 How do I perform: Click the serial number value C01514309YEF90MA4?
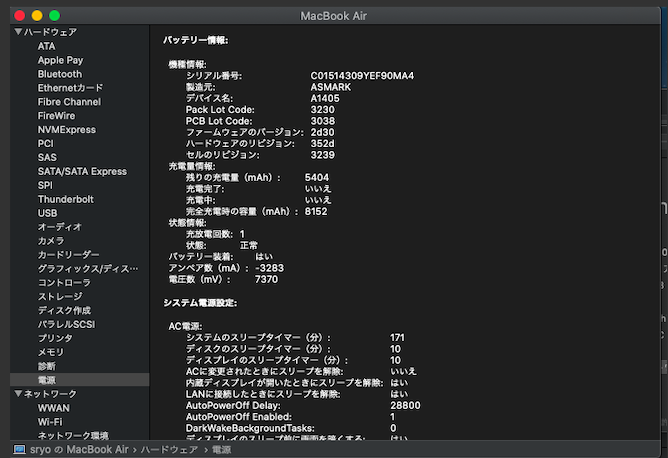click(362, 76)
